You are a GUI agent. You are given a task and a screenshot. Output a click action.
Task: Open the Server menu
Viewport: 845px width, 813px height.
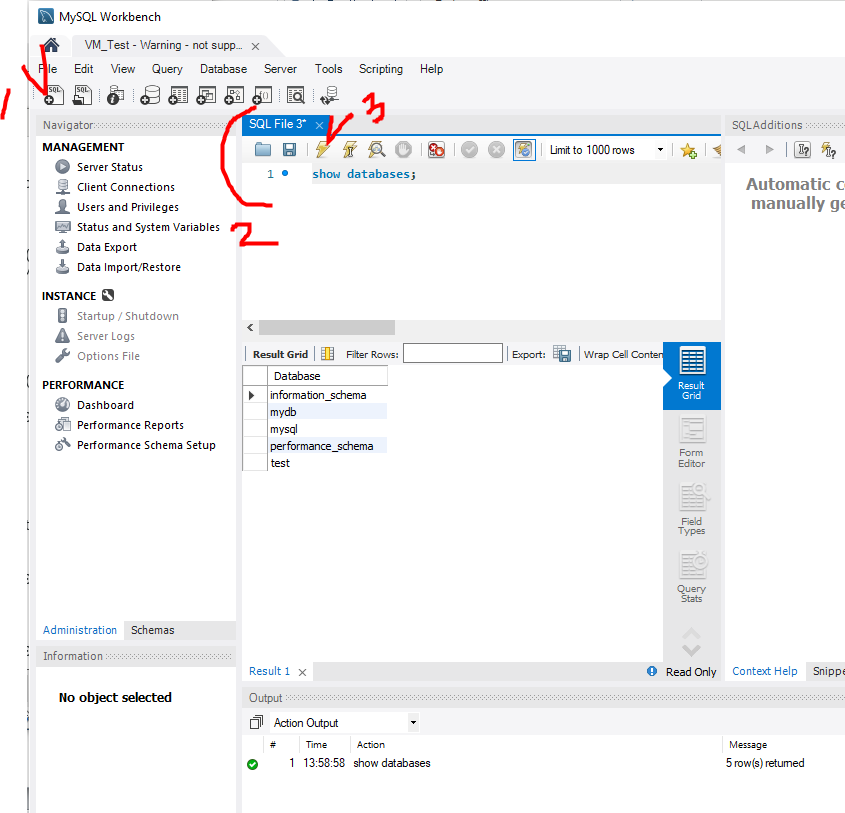pyautogui.click(x=280, y=69)
